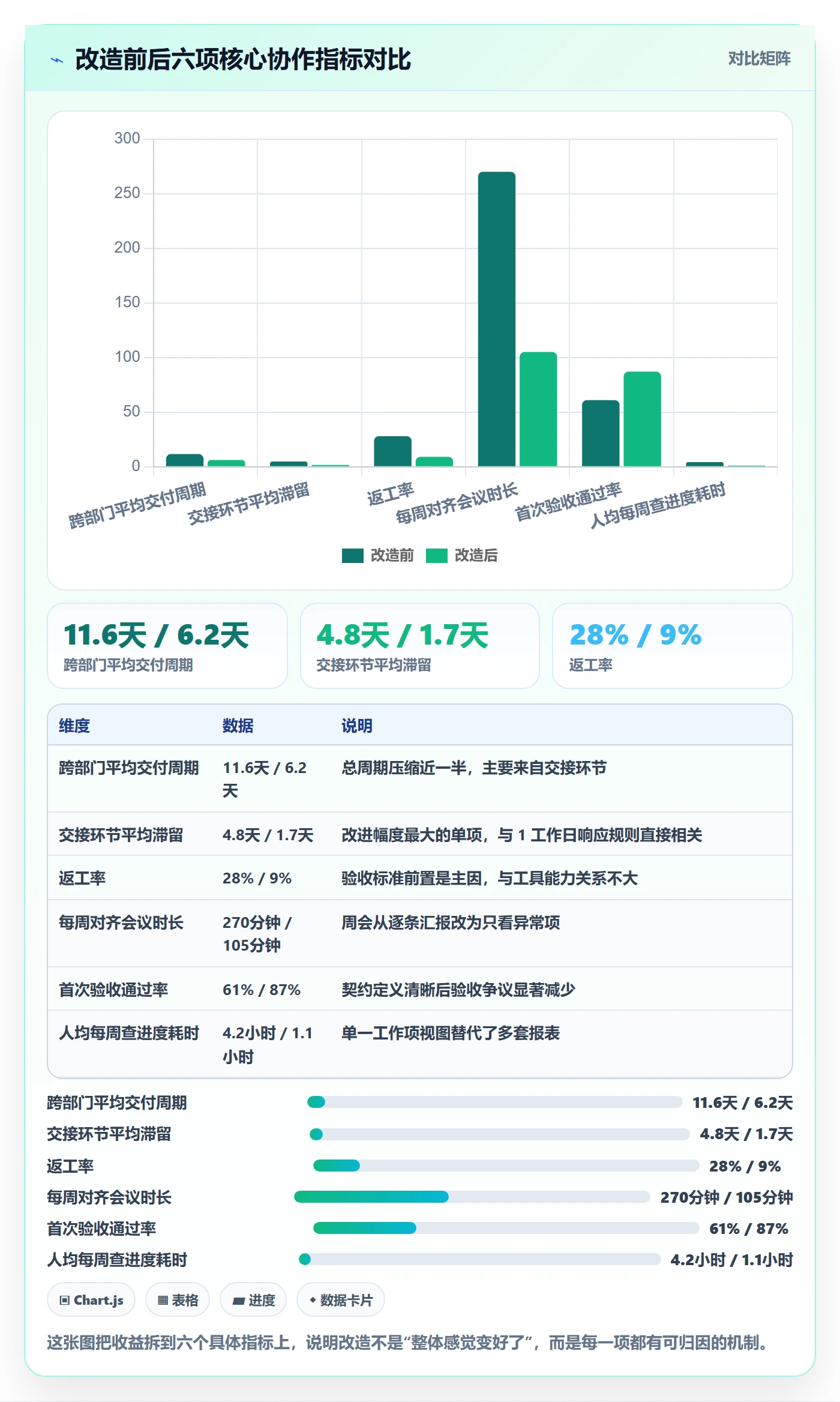The width and height of the screenshot is (840, 1402).
Task: Click the 改造前 bar for 首次验收通过率
Action: [x=601, y=433]
